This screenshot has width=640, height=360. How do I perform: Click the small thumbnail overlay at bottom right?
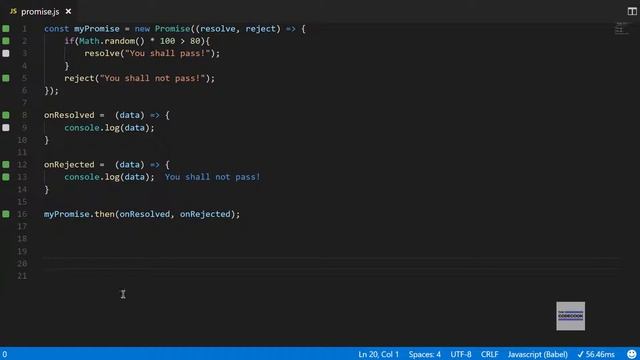[570, 316]
